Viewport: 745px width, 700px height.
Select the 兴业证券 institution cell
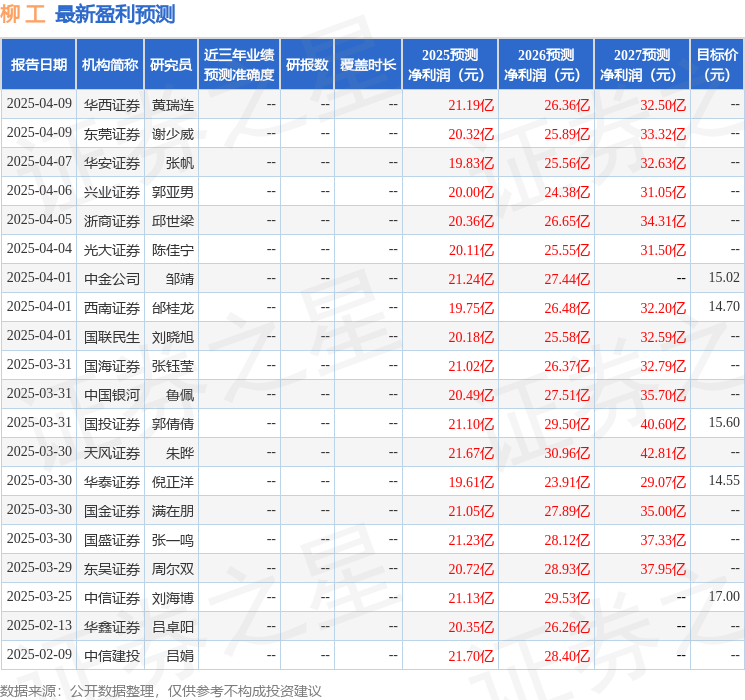pyautogui.click(x=112, y=192)
